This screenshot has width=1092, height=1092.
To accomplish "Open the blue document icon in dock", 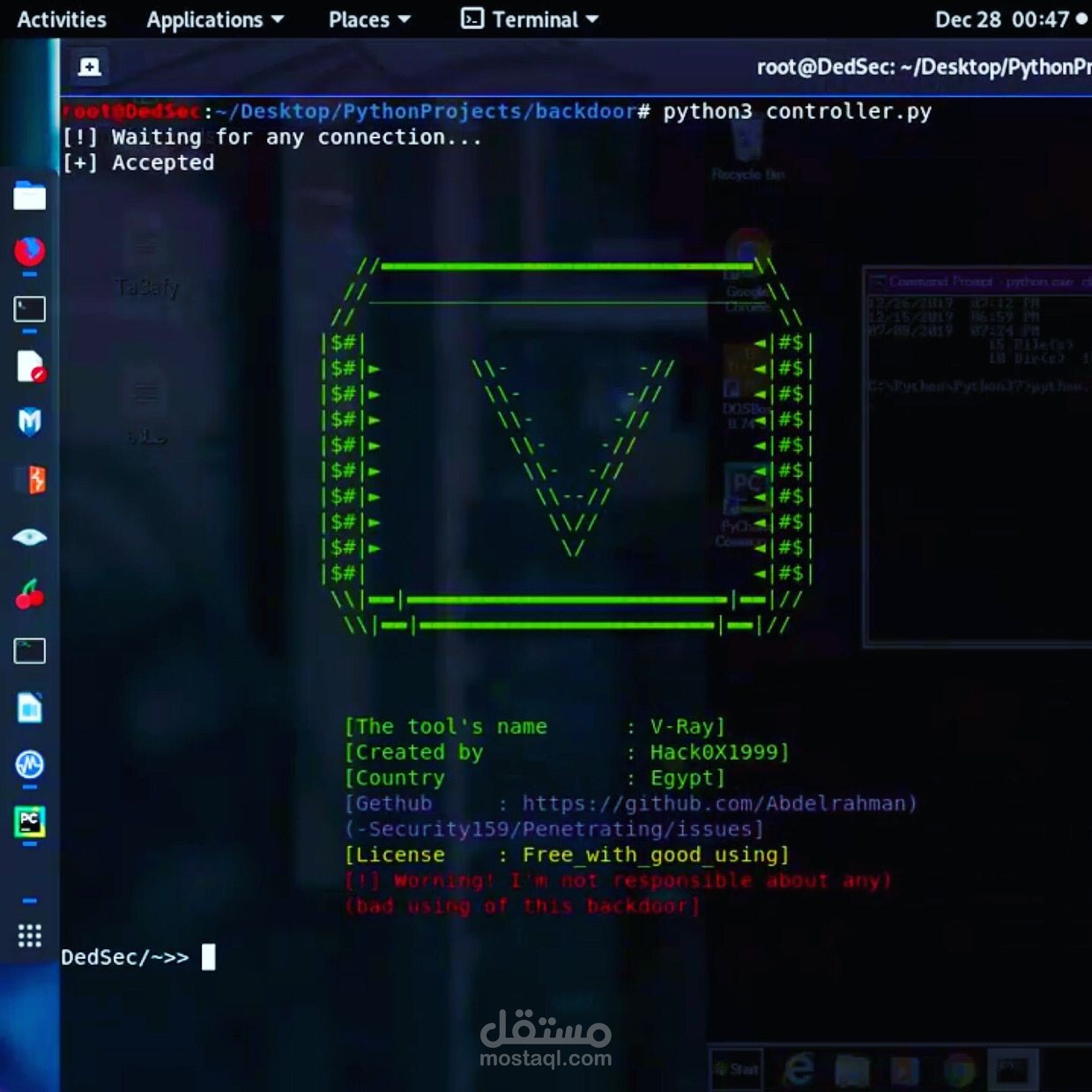I will (29, 708).
